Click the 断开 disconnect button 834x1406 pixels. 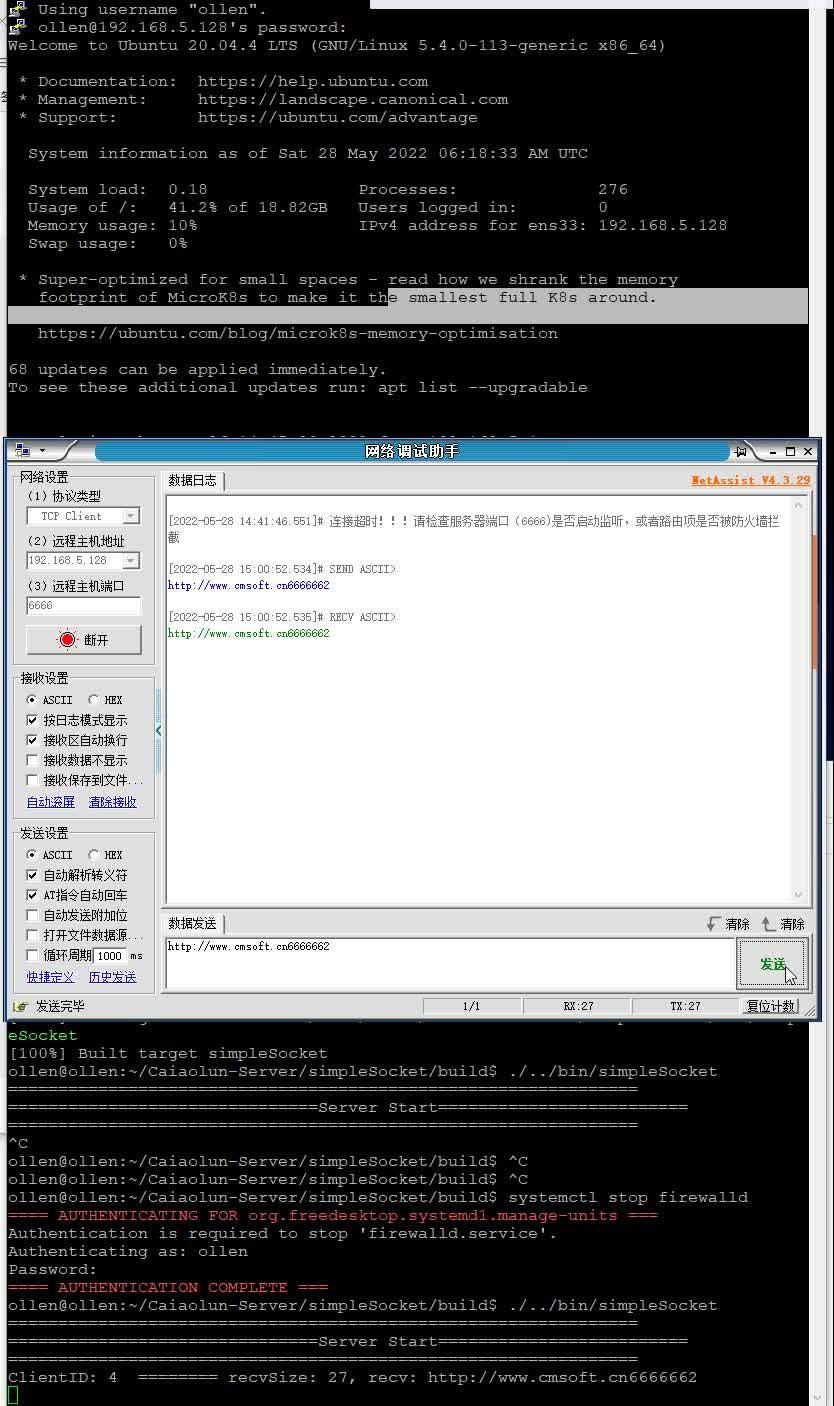click(x=84, y=640)
